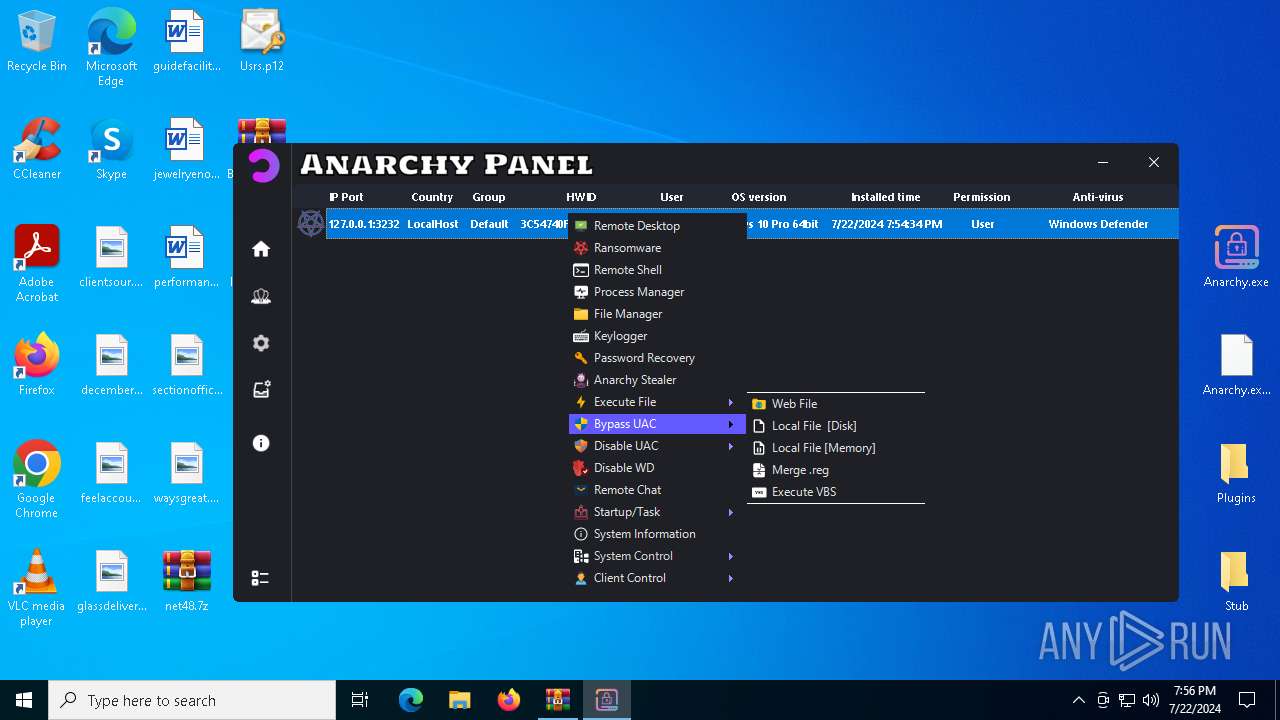Image resolution: width=1280 pixels, height=720 pixels.
Task: Expand the Bypass UAC submenu arrow
Action: tap(731, 424)
